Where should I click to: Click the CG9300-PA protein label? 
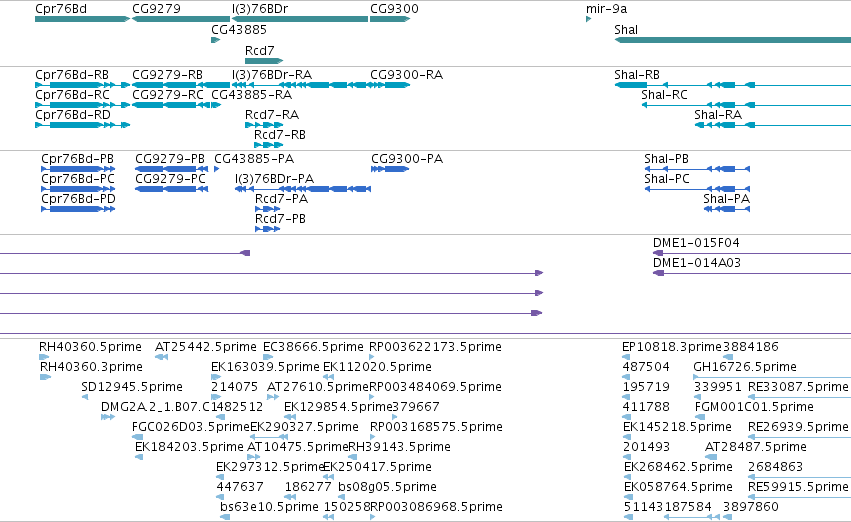[x=407, y=158]
